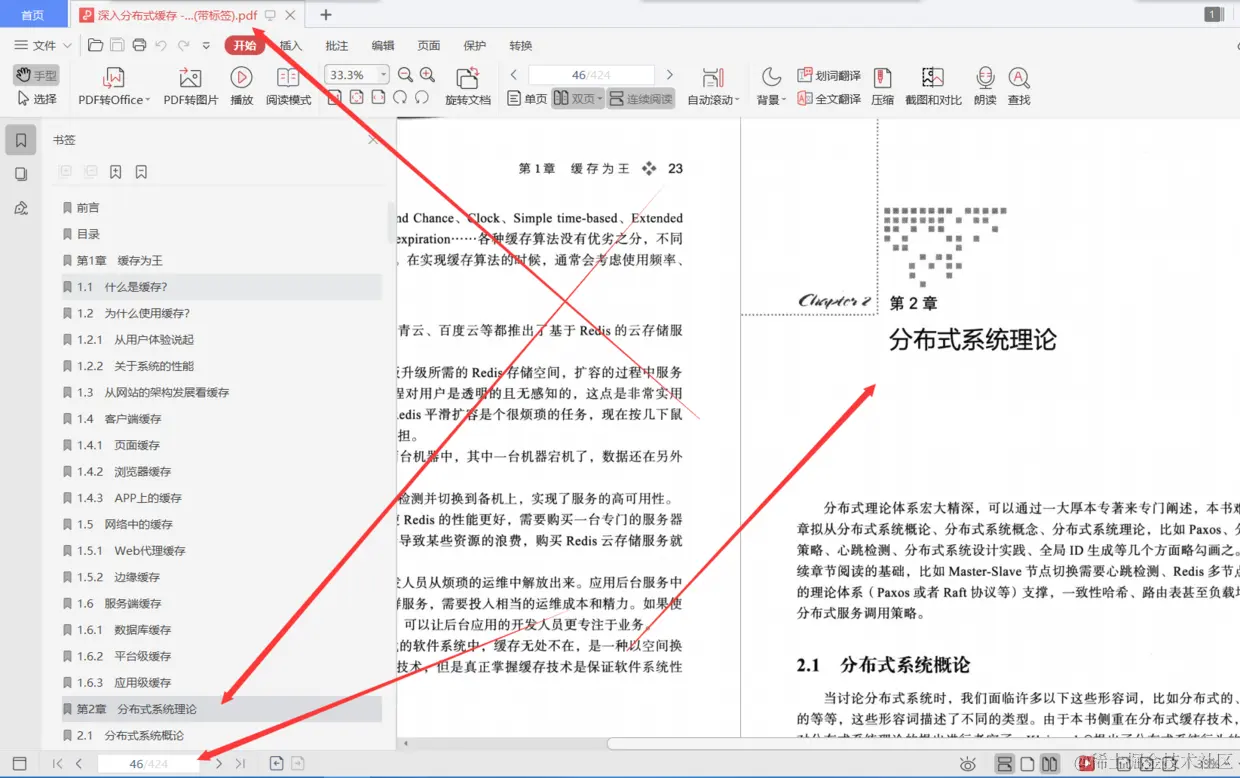The image size is (1240, 778).
Task: Click the 背景 background moon icon
Action: [771, 77]
